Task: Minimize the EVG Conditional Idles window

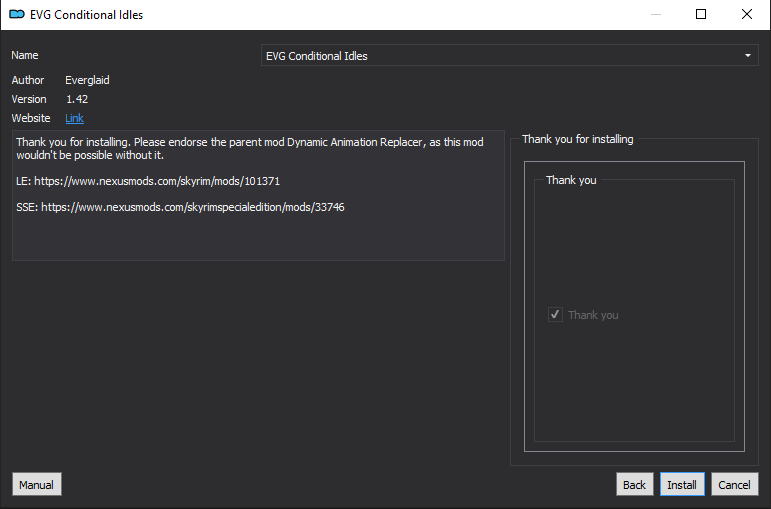Action: coord(655,14)
